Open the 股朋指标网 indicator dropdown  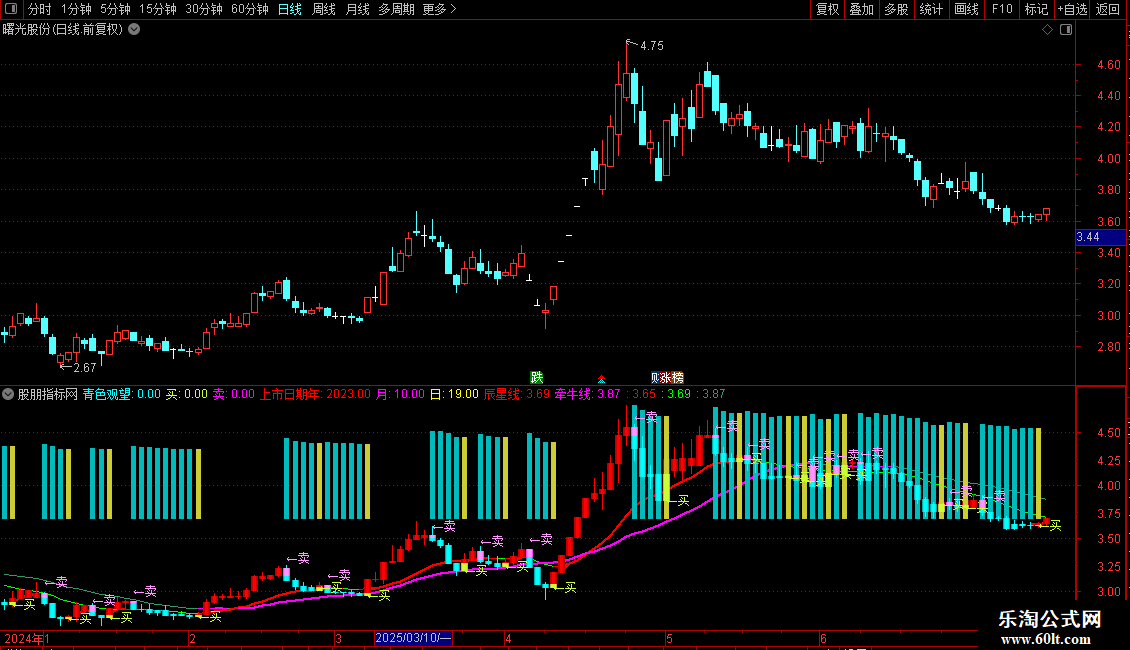point(8,394)
